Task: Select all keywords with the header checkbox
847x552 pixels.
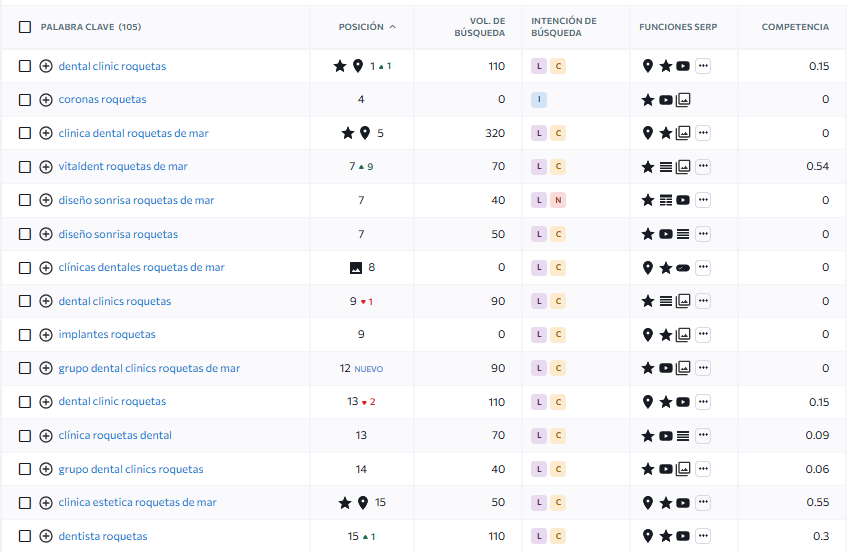Action: click(x=25, y=27)
